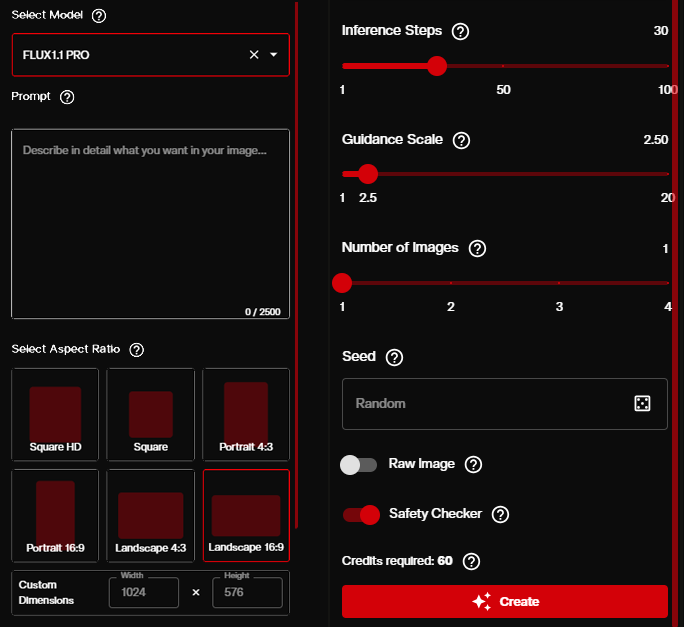This screenshot has height=627, width=684.
Task: Choose the Square aspect ratio
Action: click(150, 414)
